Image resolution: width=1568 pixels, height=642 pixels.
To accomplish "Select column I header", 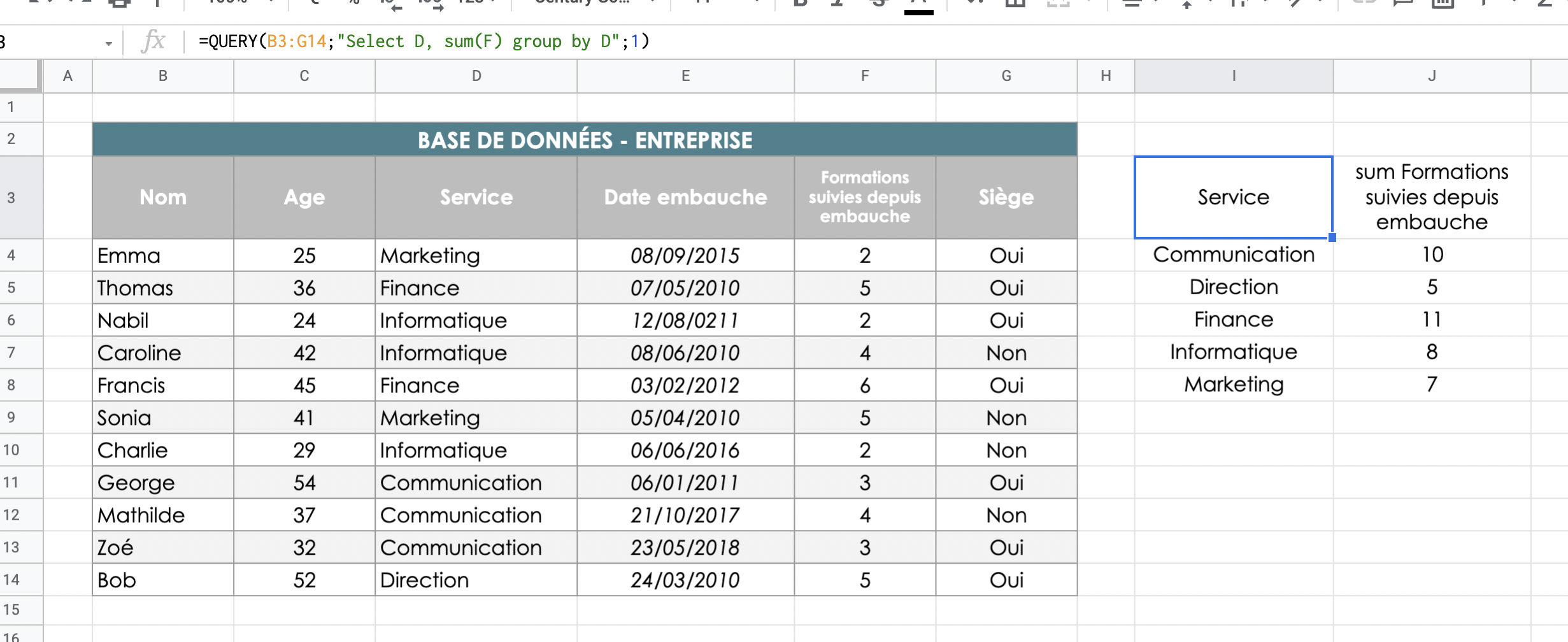I will click(1234, 76).
